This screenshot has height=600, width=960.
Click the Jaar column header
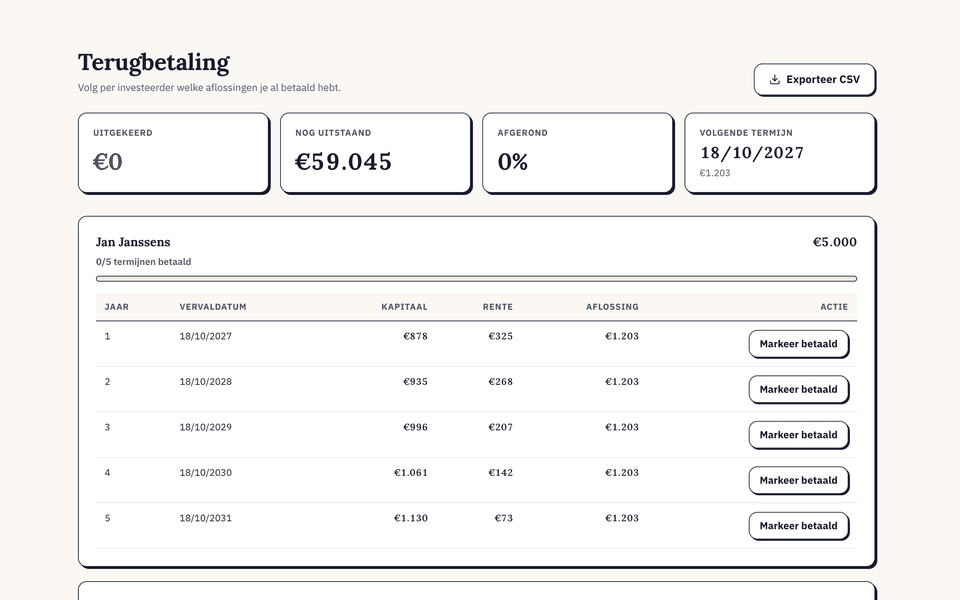point(117,307)
